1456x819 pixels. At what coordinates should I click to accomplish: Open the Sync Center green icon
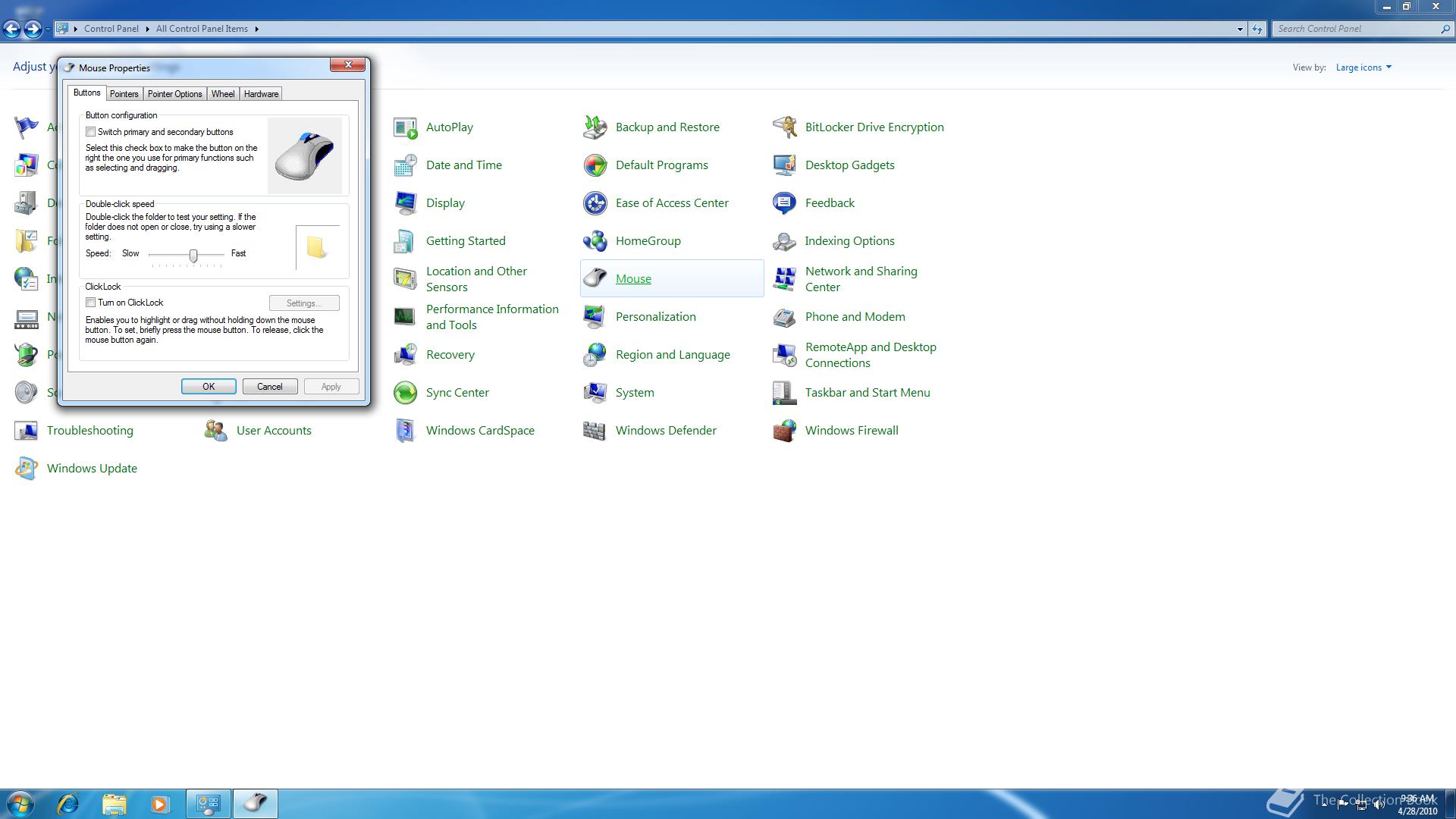pos(406,393)
